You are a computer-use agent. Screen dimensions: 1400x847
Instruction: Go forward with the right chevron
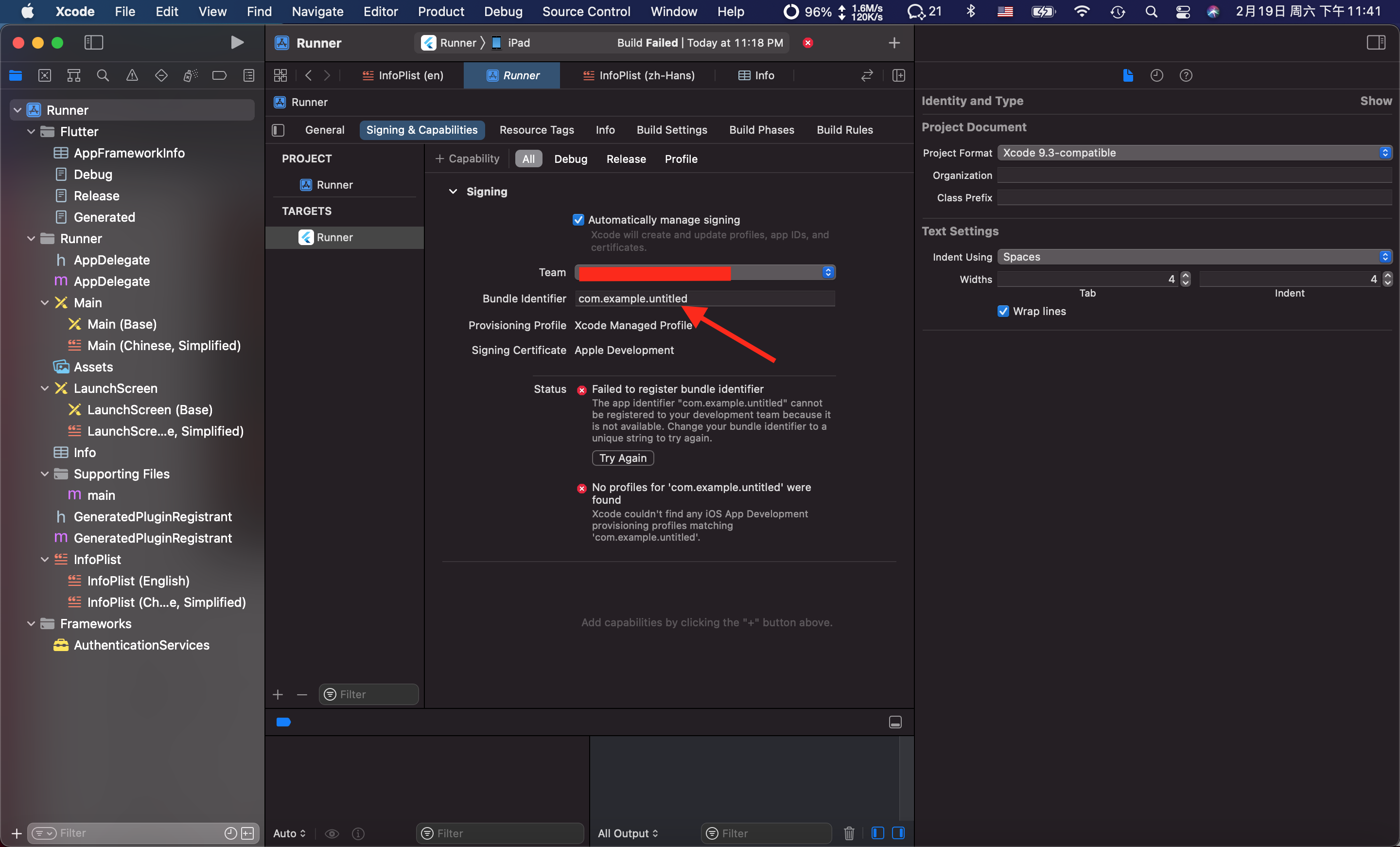tap(327, 75)
